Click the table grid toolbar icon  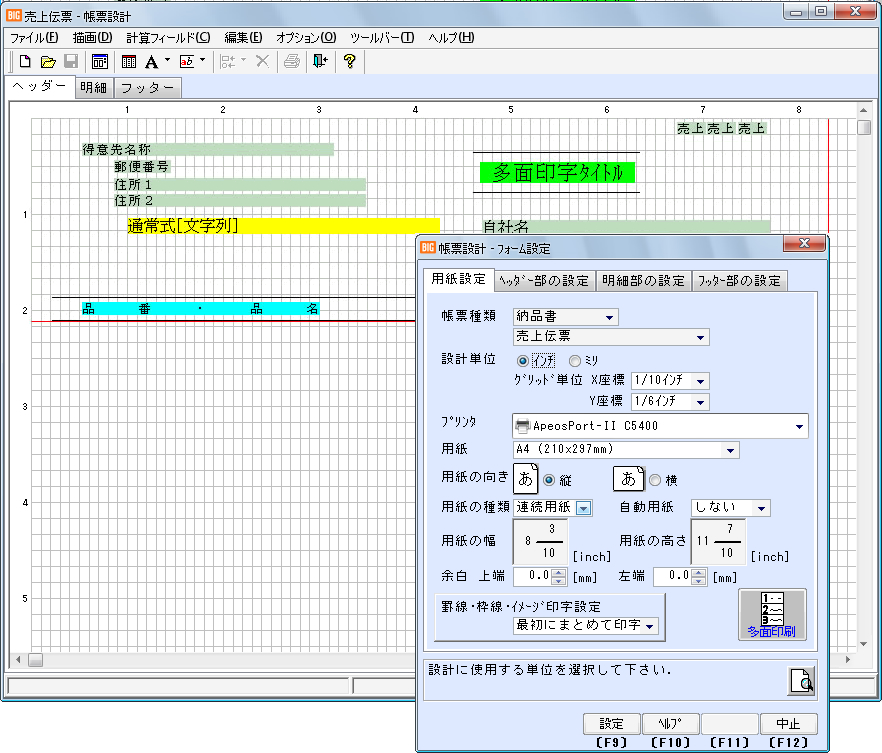click(x=129, y=62)
